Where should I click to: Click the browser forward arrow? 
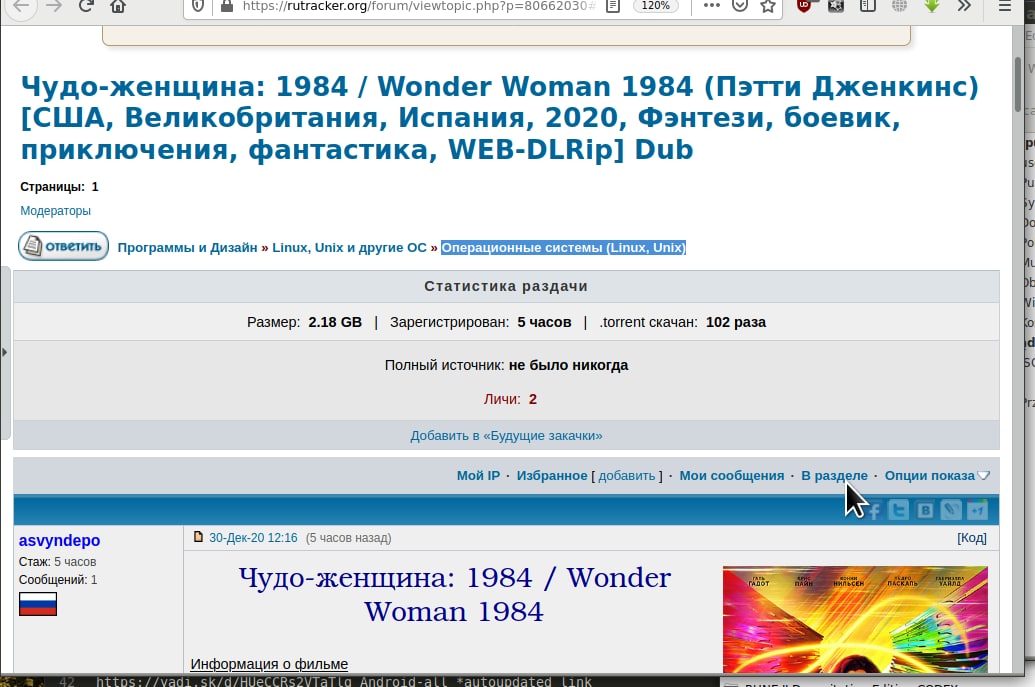pos(54,7)
